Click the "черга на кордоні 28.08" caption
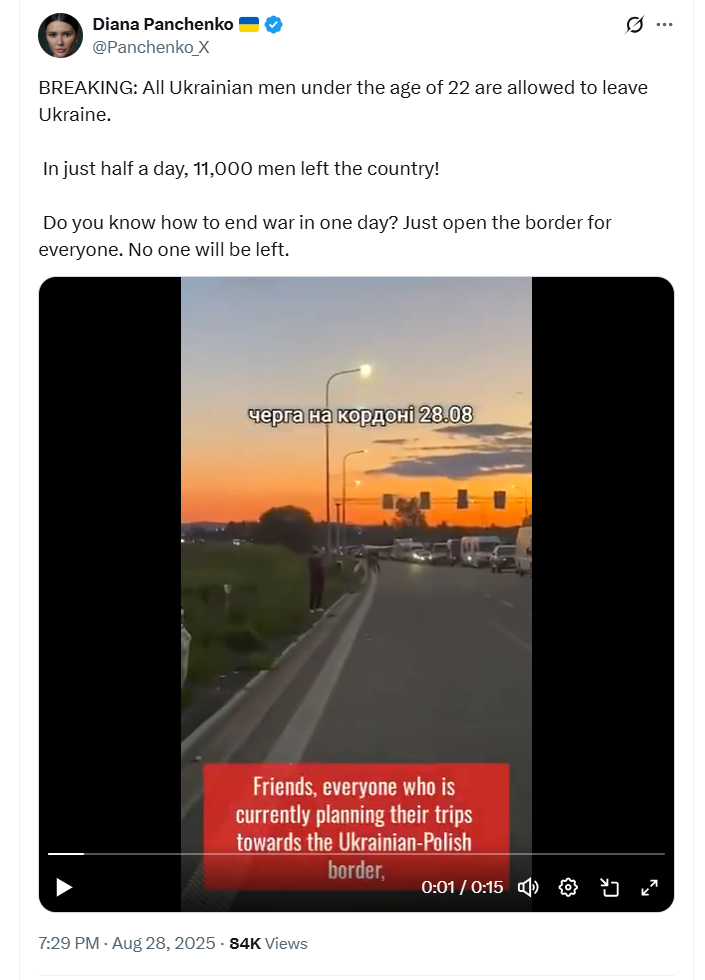 (x=360, y=415)
